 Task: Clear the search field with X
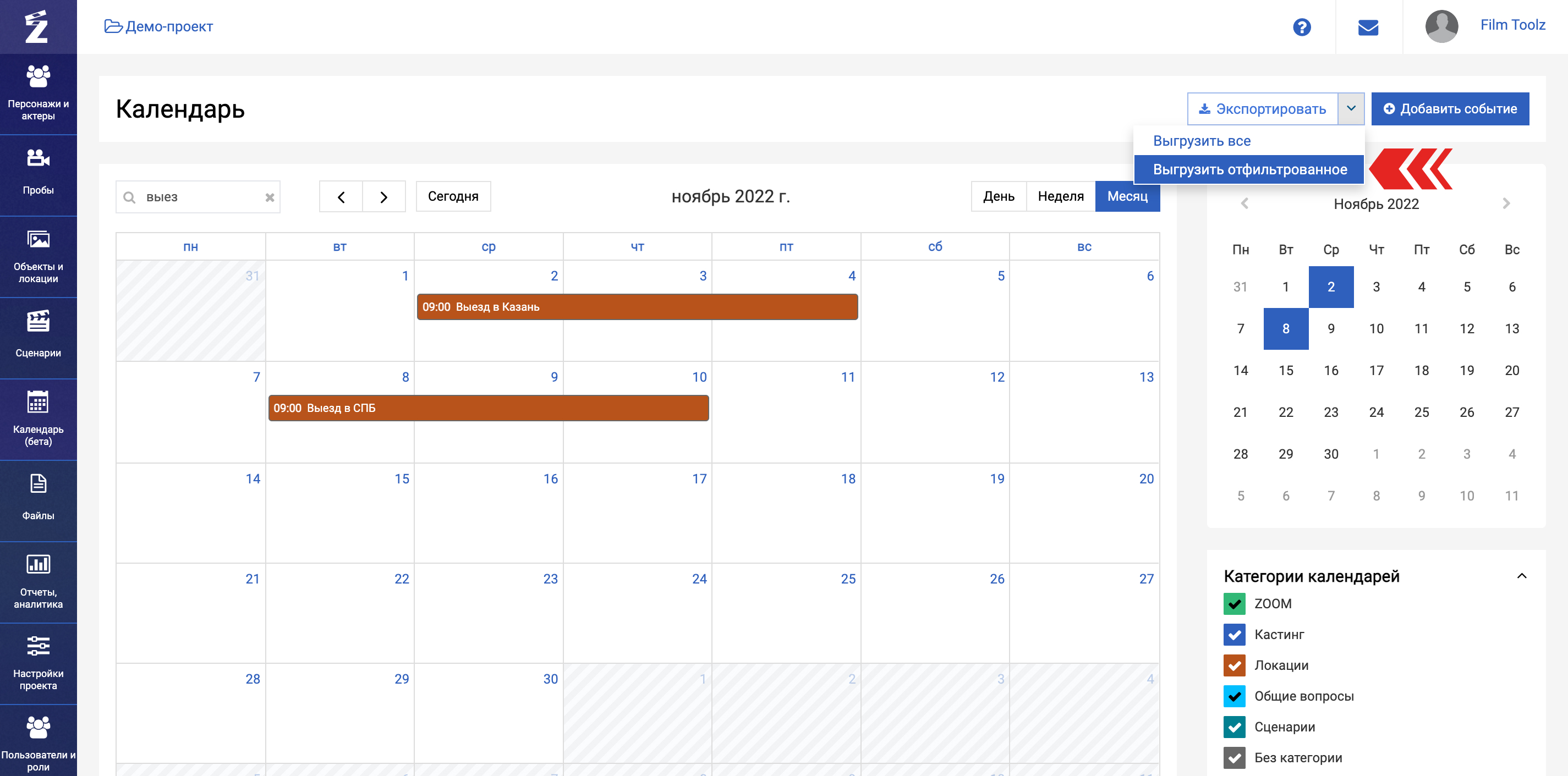tap(270, 197)
